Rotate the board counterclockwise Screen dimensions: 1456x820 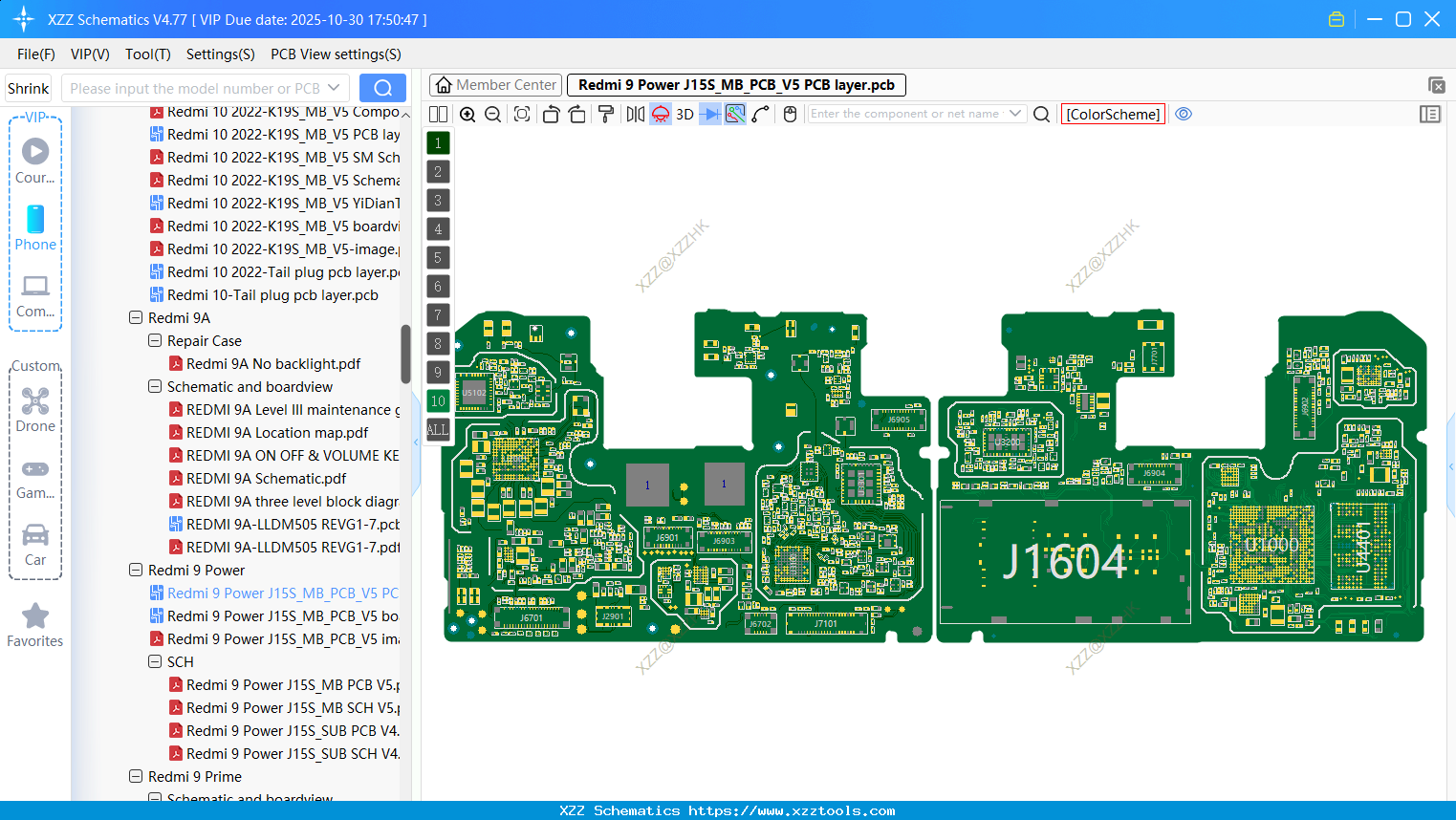551,115
